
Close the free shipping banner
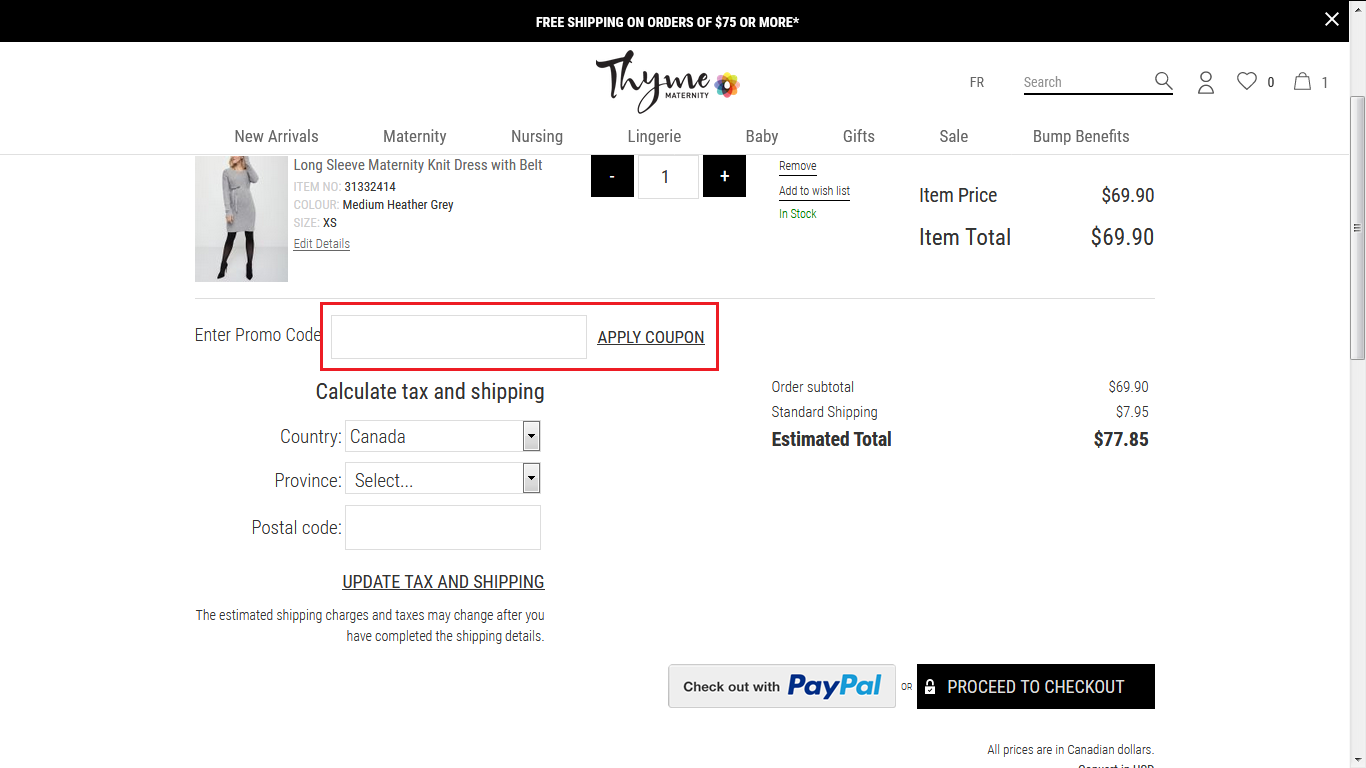(x=1331, y=19)
